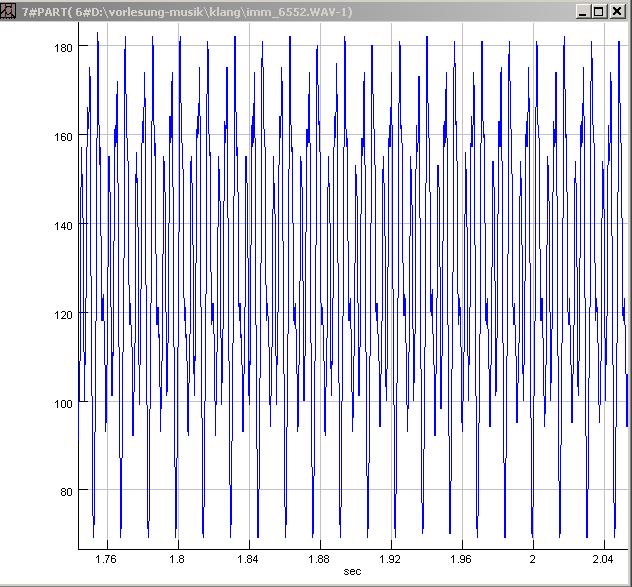Click the 120 y-axis tick label

63,314
